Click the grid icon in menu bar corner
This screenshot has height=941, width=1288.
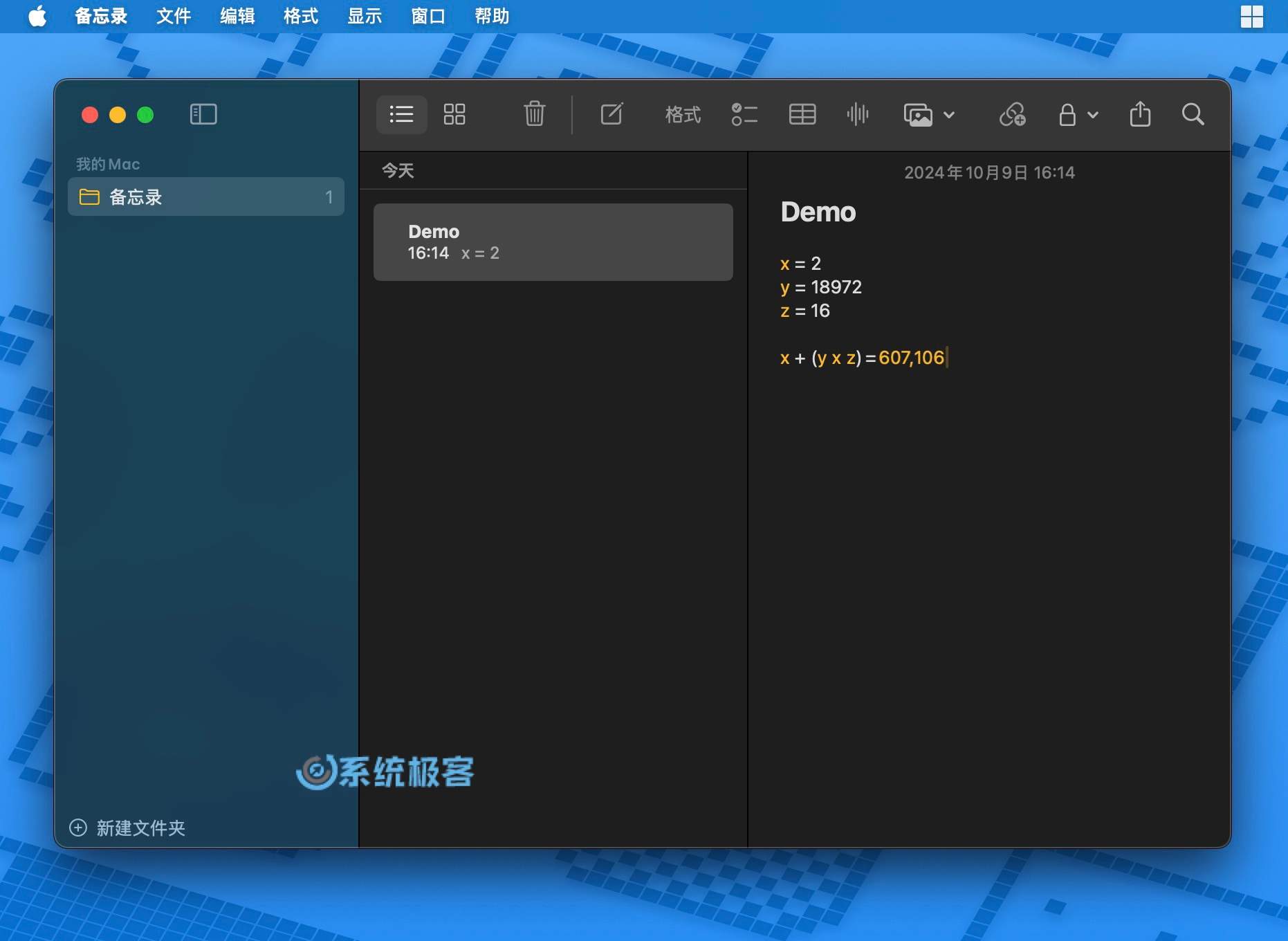[x=1251, y=16]
